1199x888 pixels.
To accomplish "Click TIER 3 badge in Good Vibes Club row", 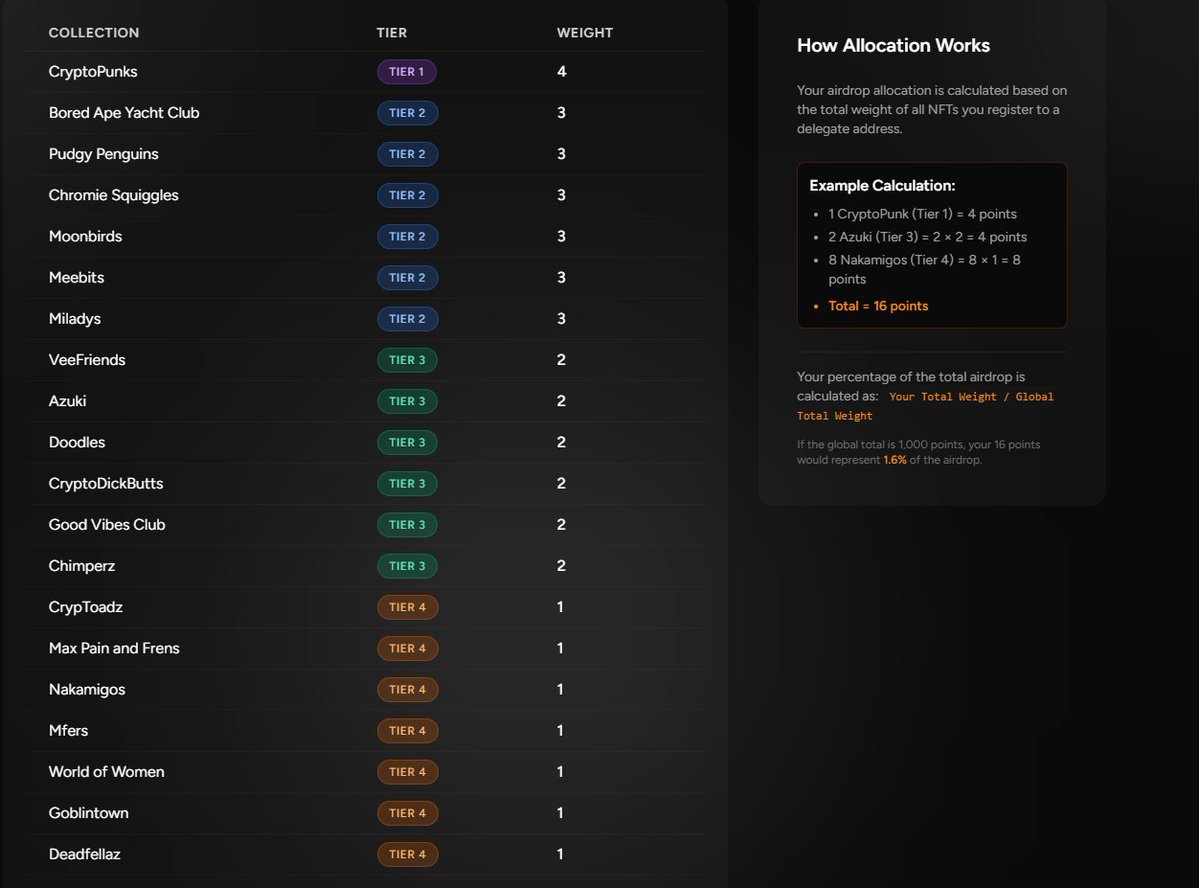I will [408, 525].
